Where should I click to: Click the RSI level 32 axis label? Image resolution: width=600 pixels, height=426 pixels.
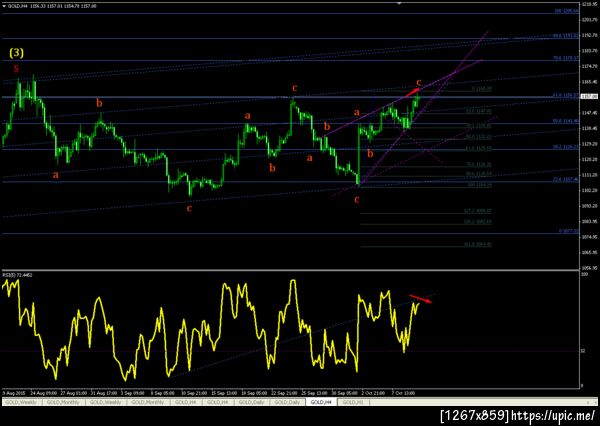click(584, 351)
